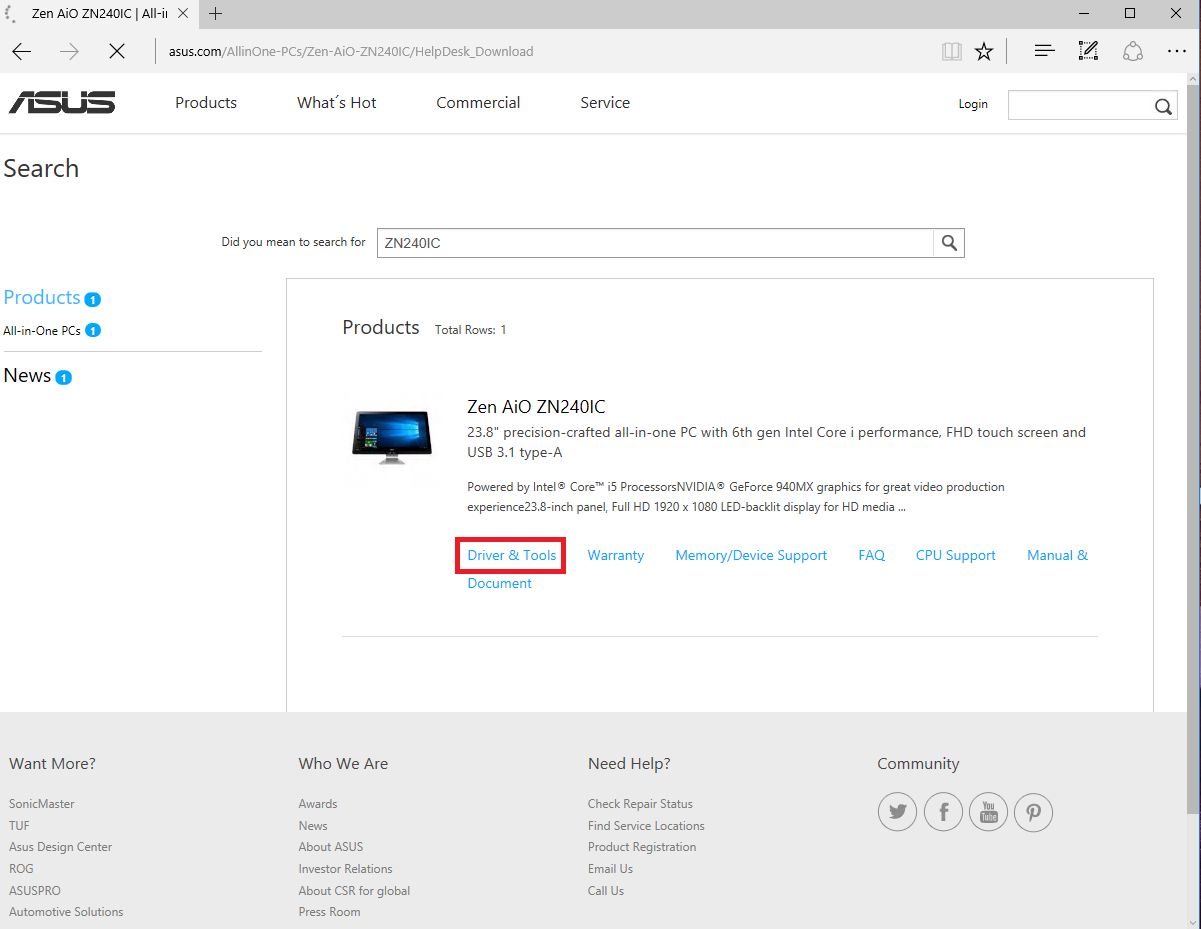Close the Zen AiO ZN240IC tab
The image size is (1201, 929).
(183, 14)
